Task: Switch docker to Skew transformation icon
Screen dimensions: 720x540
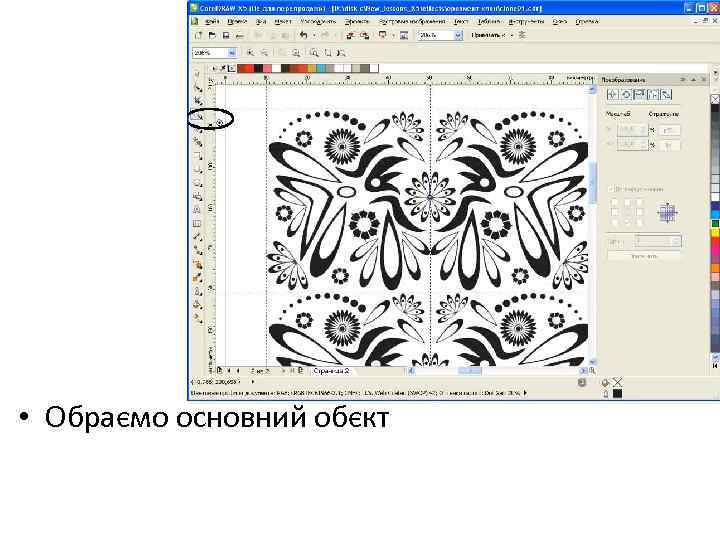Action: 666,95
